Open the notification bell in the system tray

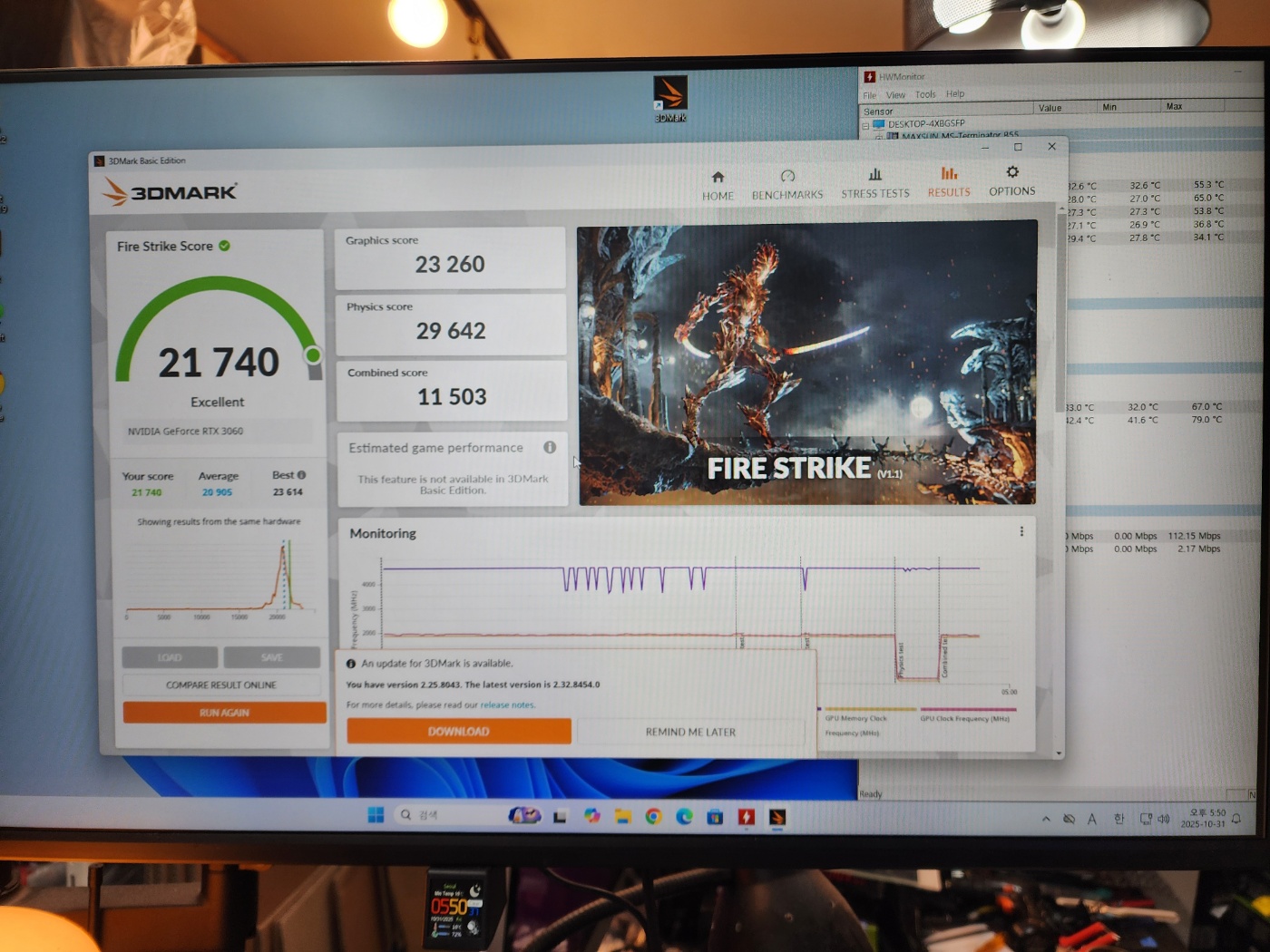tap(1236, 819)
